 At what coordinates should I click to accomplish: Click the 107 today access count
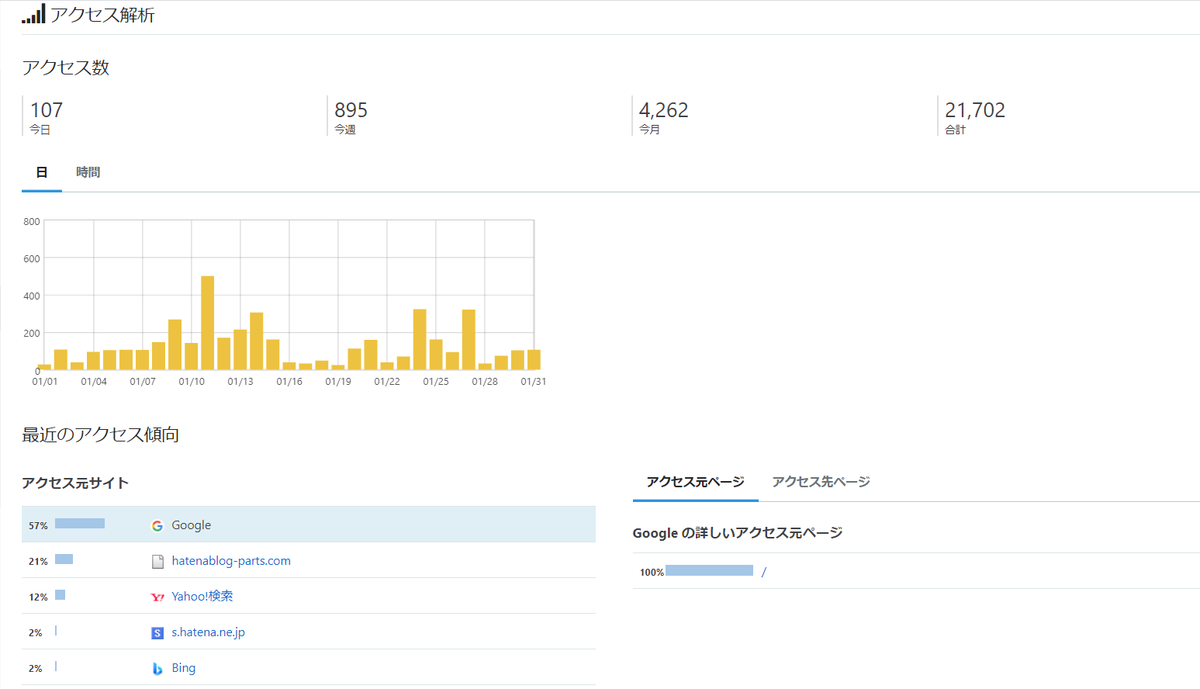46,110
